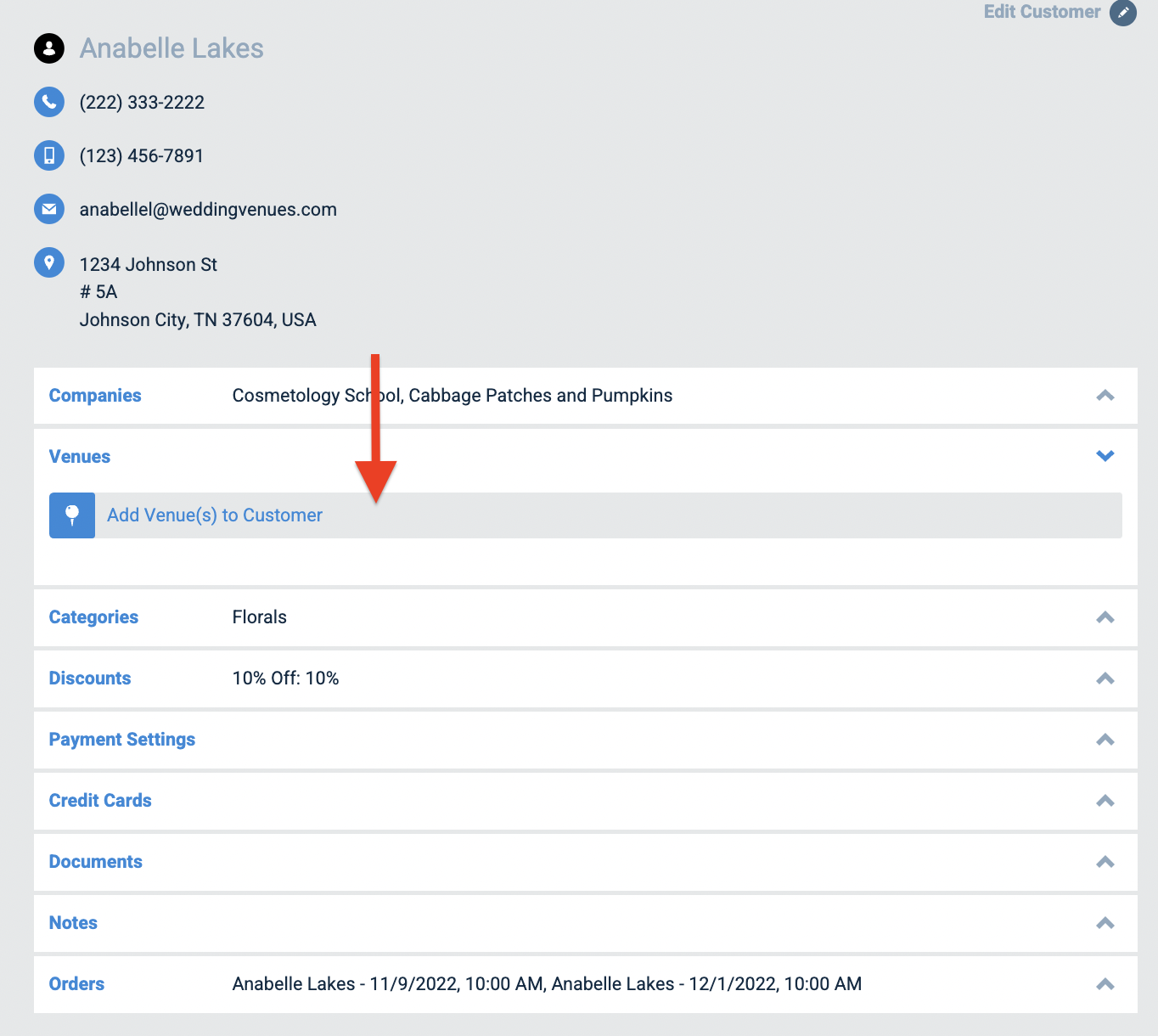The image size is (1158, 1036).
Task: Click phone number (222) 333-2222
Action: [142, 103]
